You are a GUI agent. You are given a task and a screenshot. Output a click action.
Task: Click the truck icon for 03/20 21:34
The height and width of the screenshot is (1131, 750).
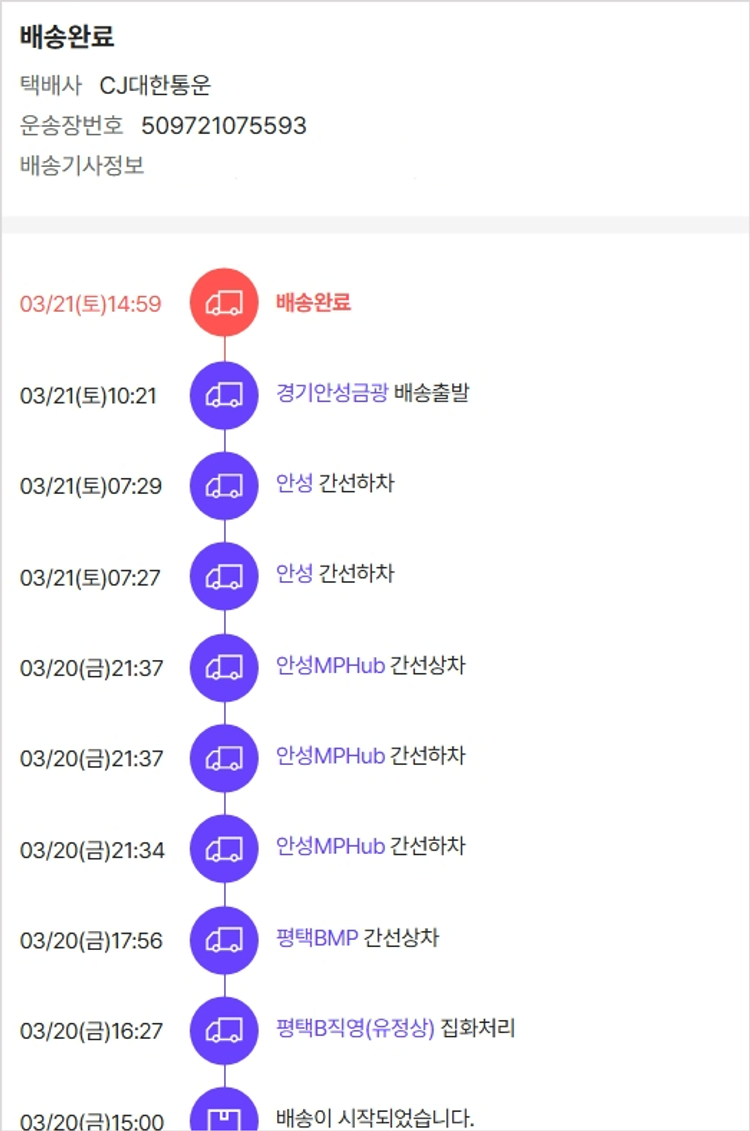(224, 850)
